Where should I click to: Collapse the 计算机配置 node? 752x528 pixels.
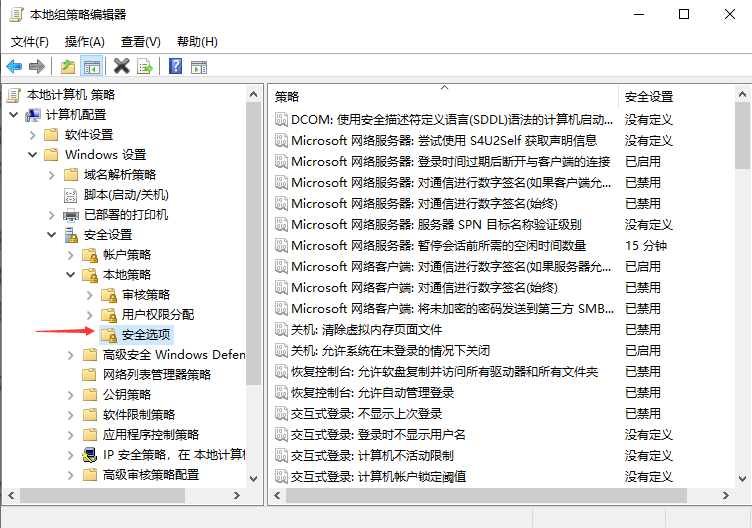13,114
